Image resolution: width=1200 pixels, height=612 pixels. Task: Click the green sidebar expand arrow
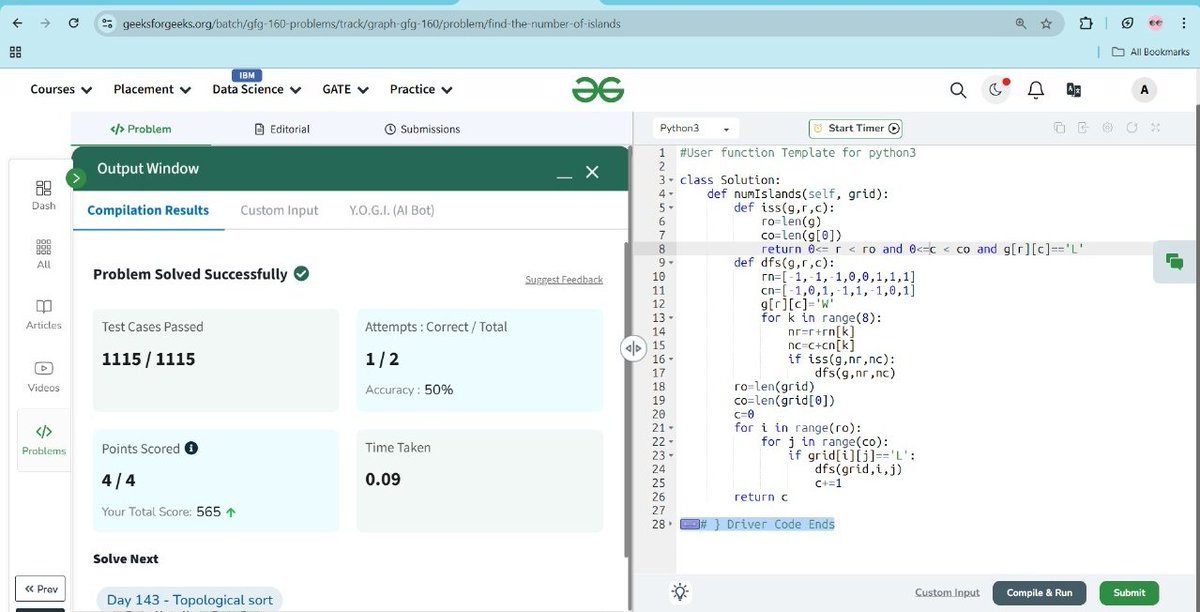tap(75, 178)
